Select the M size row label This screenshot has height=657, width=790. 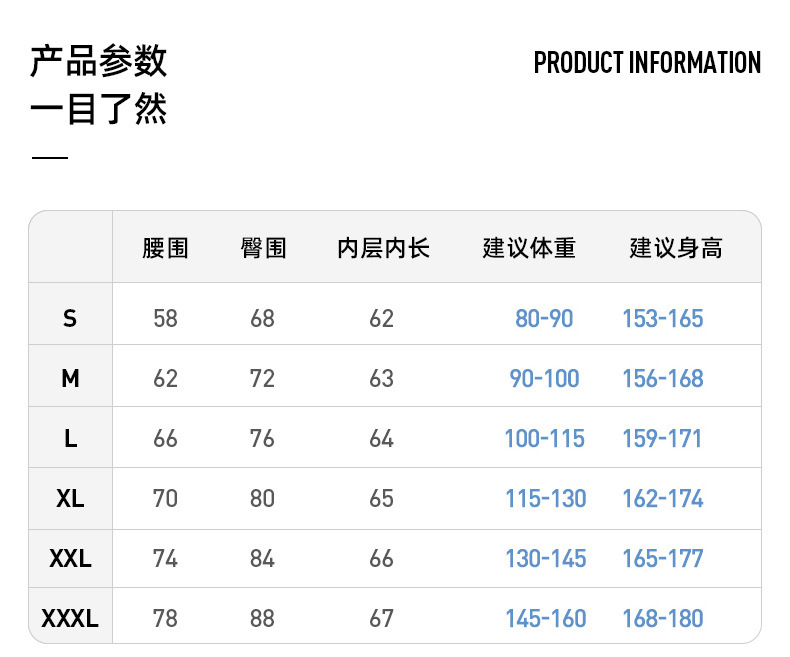pos(70,379)
